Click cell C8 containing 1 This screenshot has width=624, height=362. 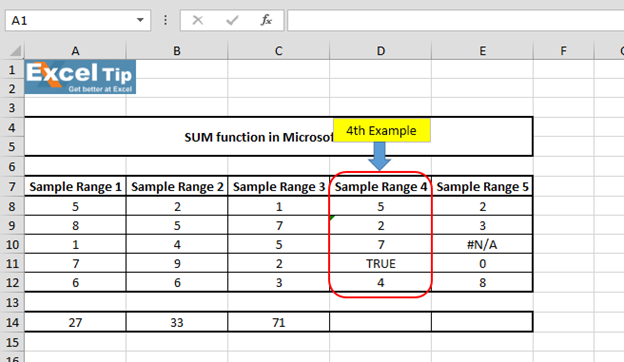(x=279, y=206)
